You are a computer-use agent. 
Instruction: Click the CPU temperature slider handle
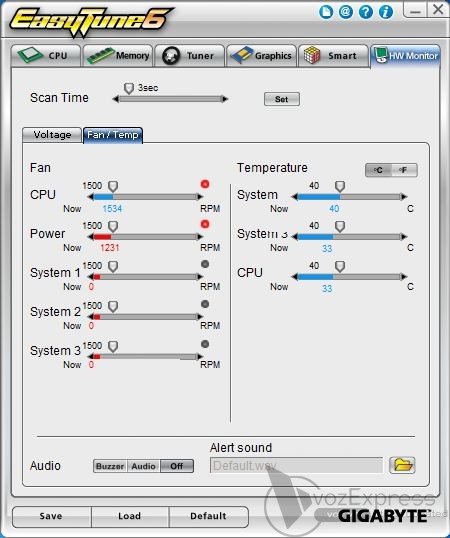340,266
